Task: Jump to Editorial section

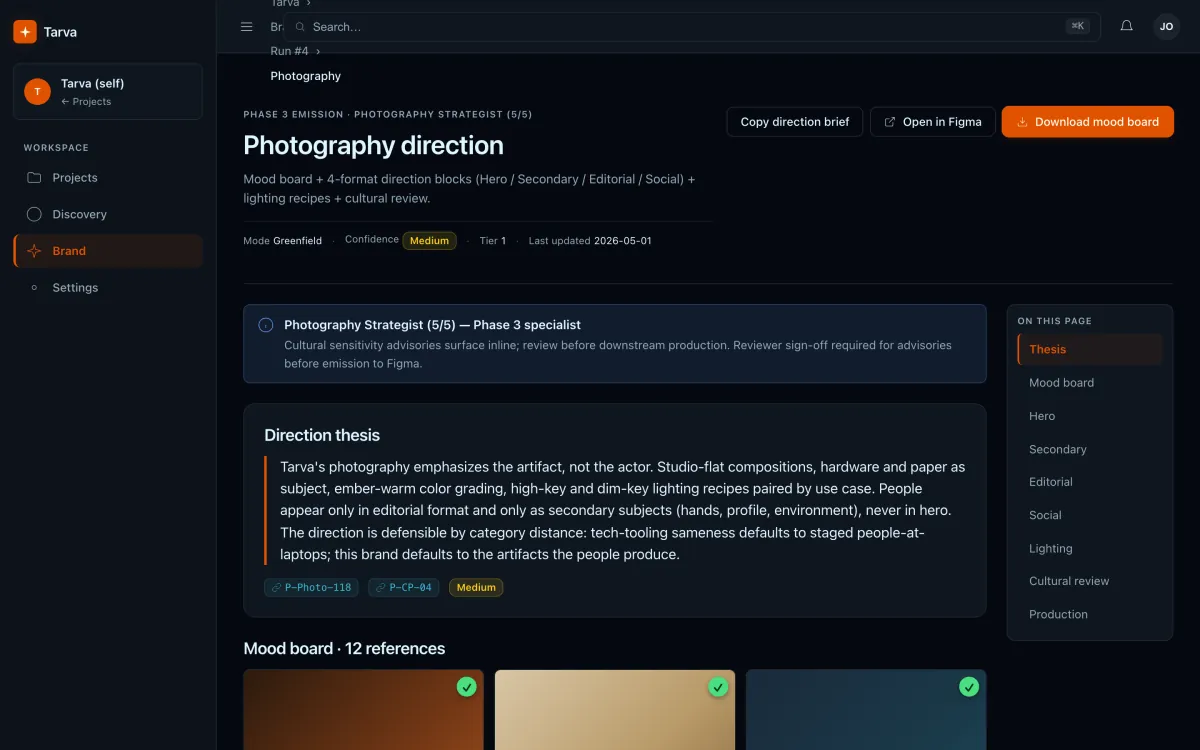Action: (x=1090, y=482)
